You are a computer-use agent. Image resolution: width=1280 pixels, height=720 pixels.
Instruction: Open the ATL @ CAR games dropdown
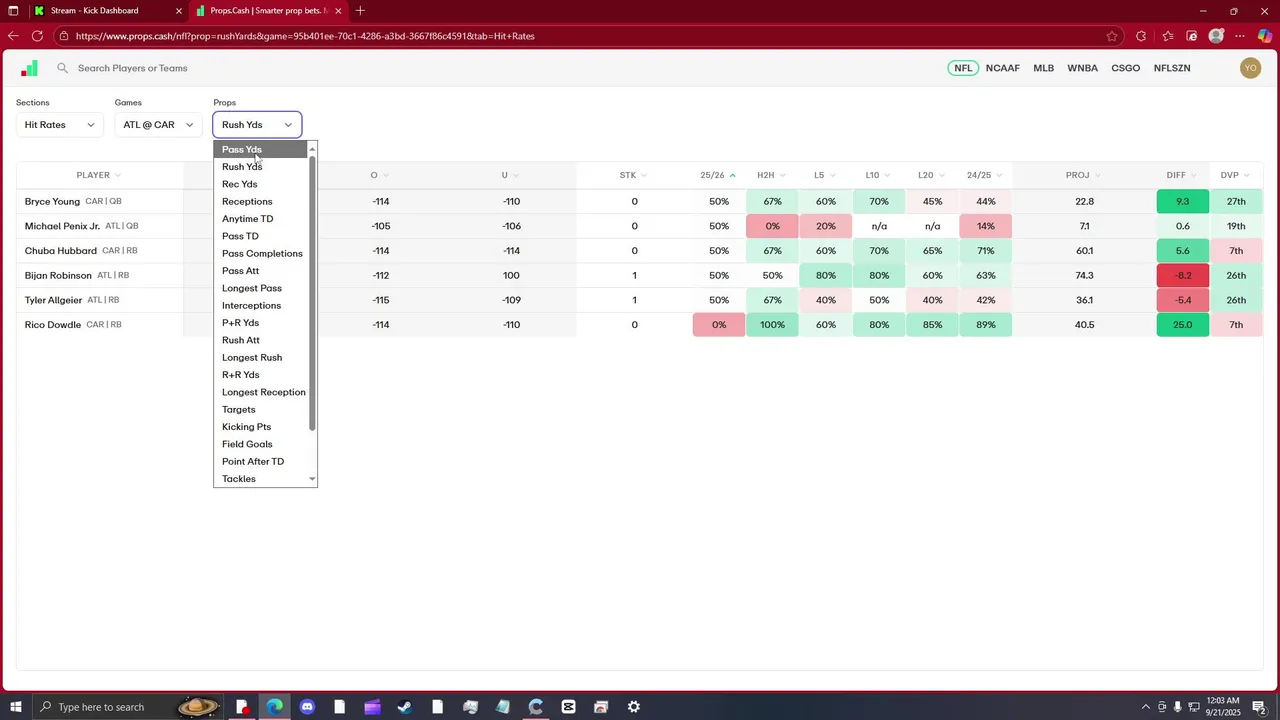pos(158,125)
